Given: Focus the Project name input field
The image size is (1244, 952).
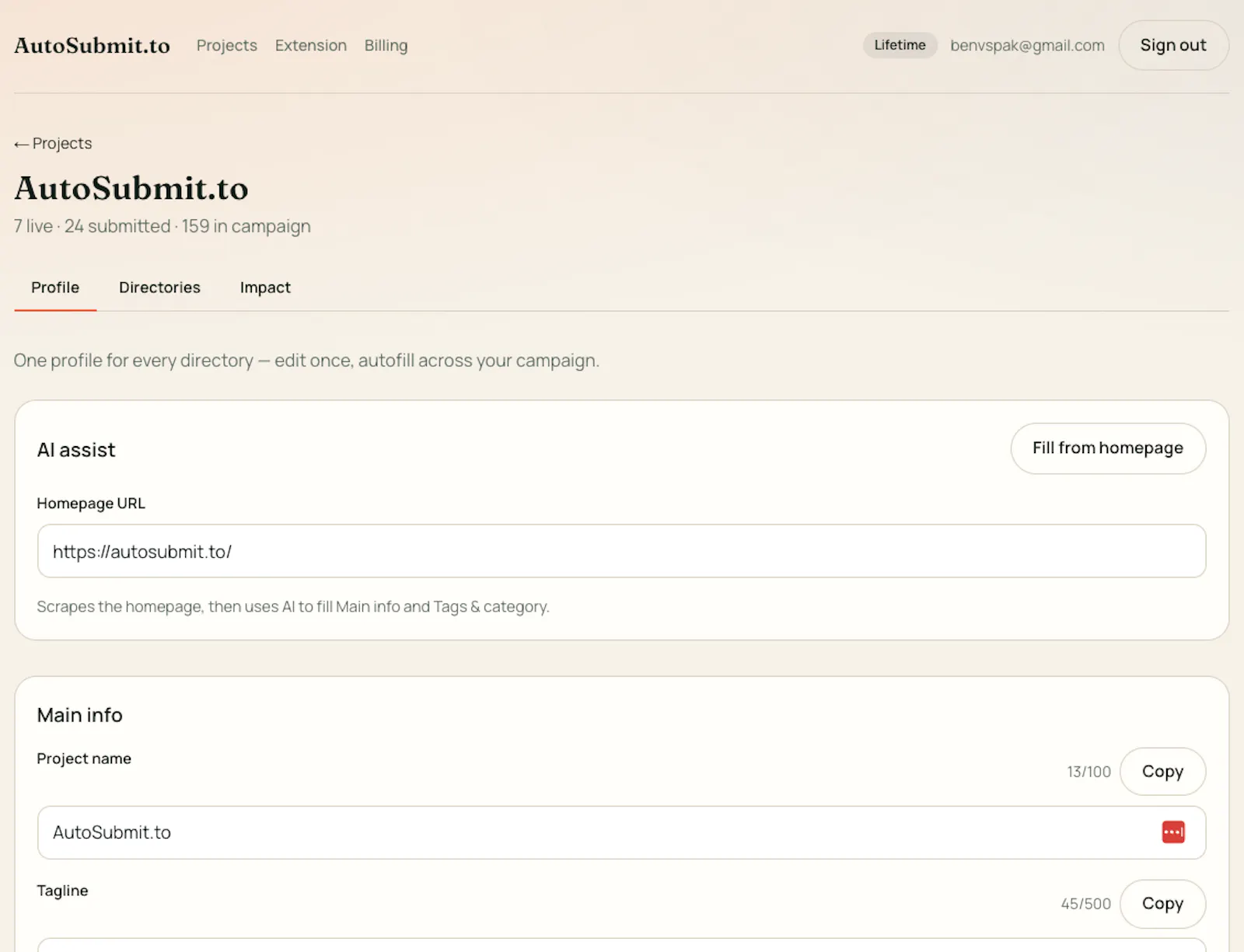Looking at the screenshot, I should [621, 832].
